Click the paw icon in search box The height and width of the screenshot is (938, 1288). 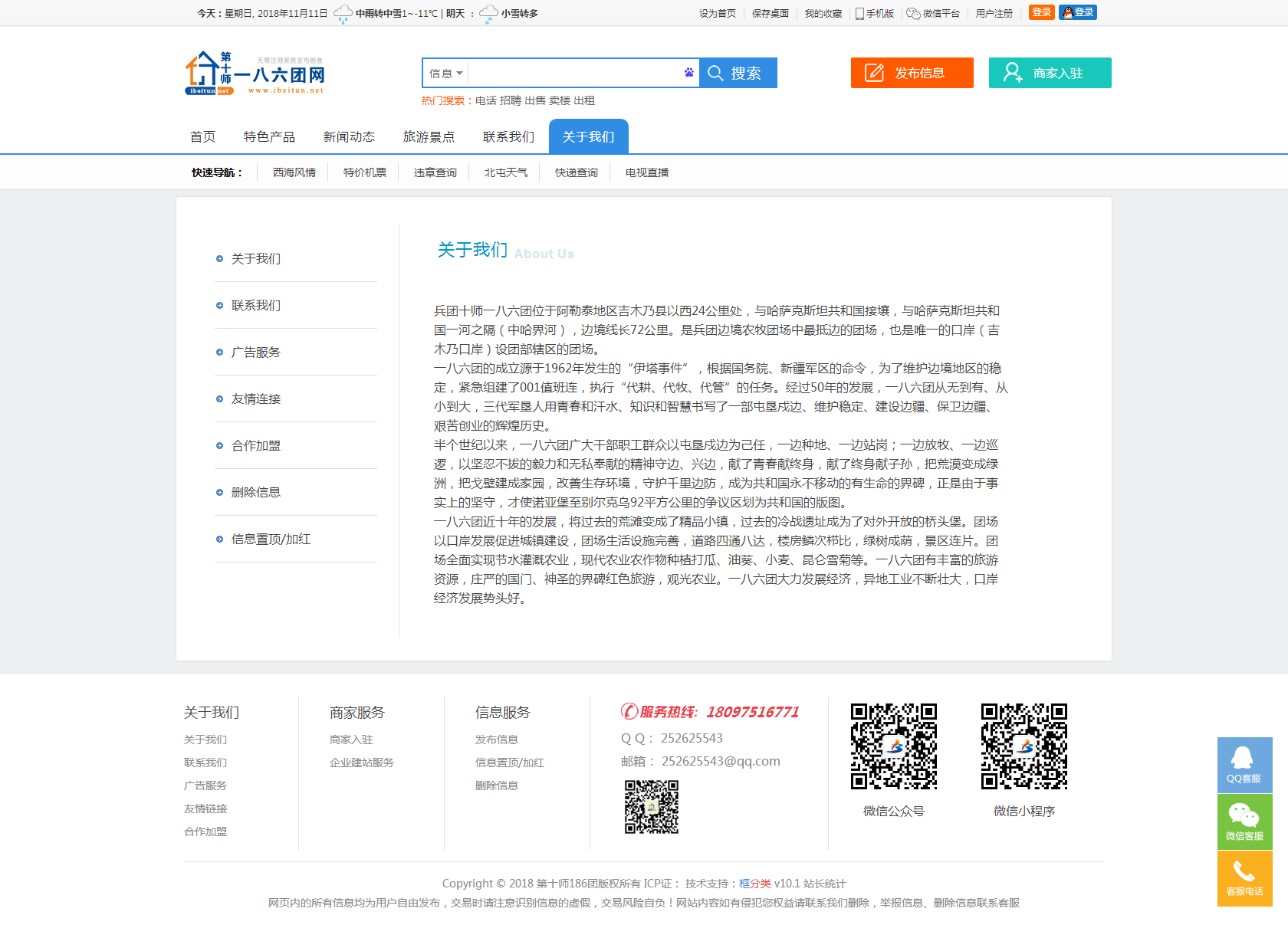pos(688,73)
